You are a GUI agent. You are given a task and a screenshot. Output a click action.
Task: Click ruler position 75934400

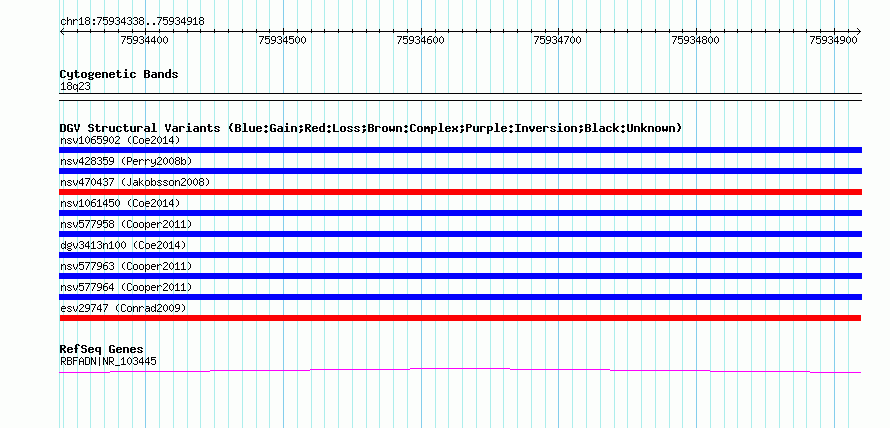click(x=144, y=40)
